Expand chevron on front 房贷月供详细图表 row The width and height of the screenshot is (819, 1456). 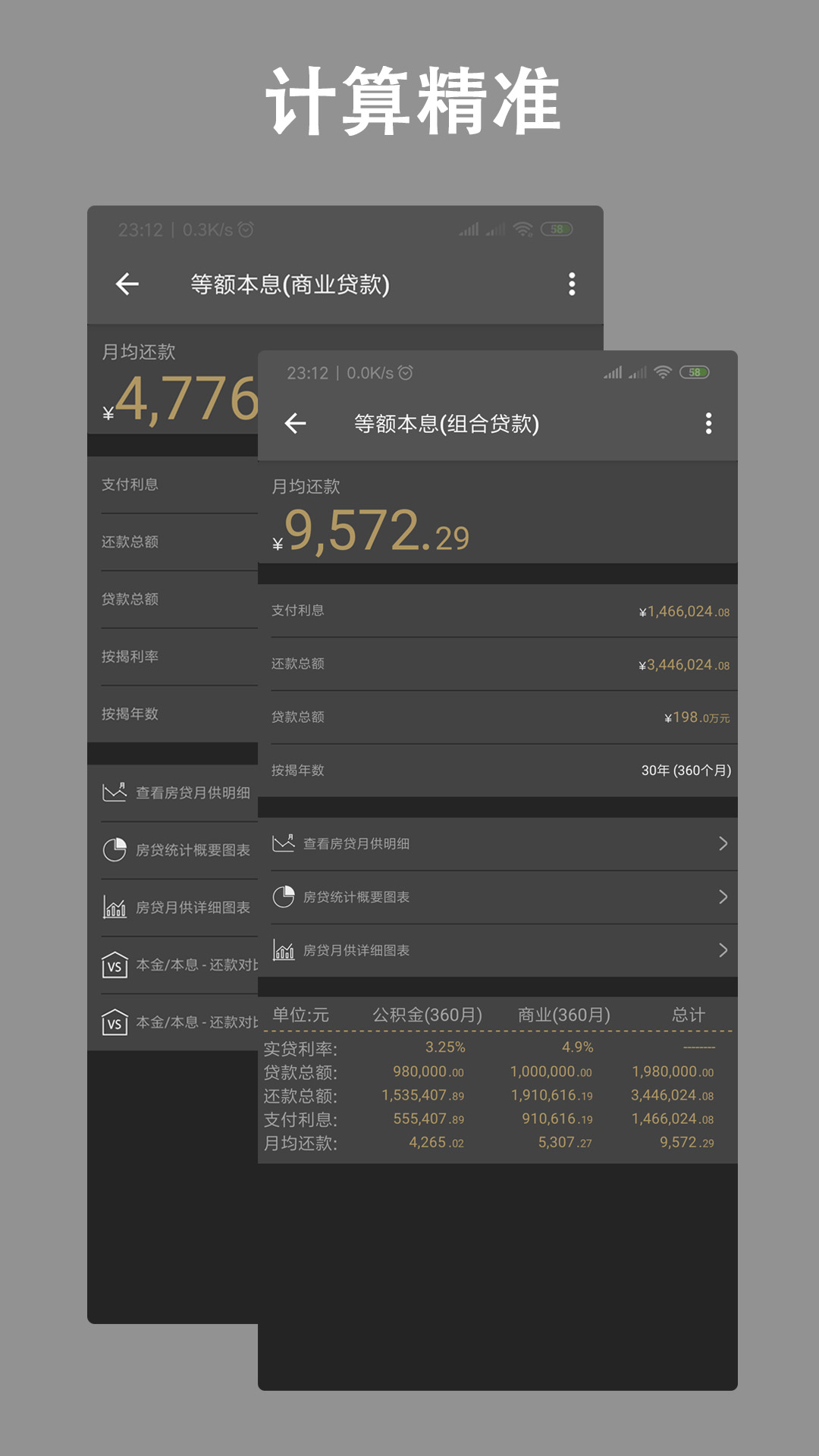(723, 950)
